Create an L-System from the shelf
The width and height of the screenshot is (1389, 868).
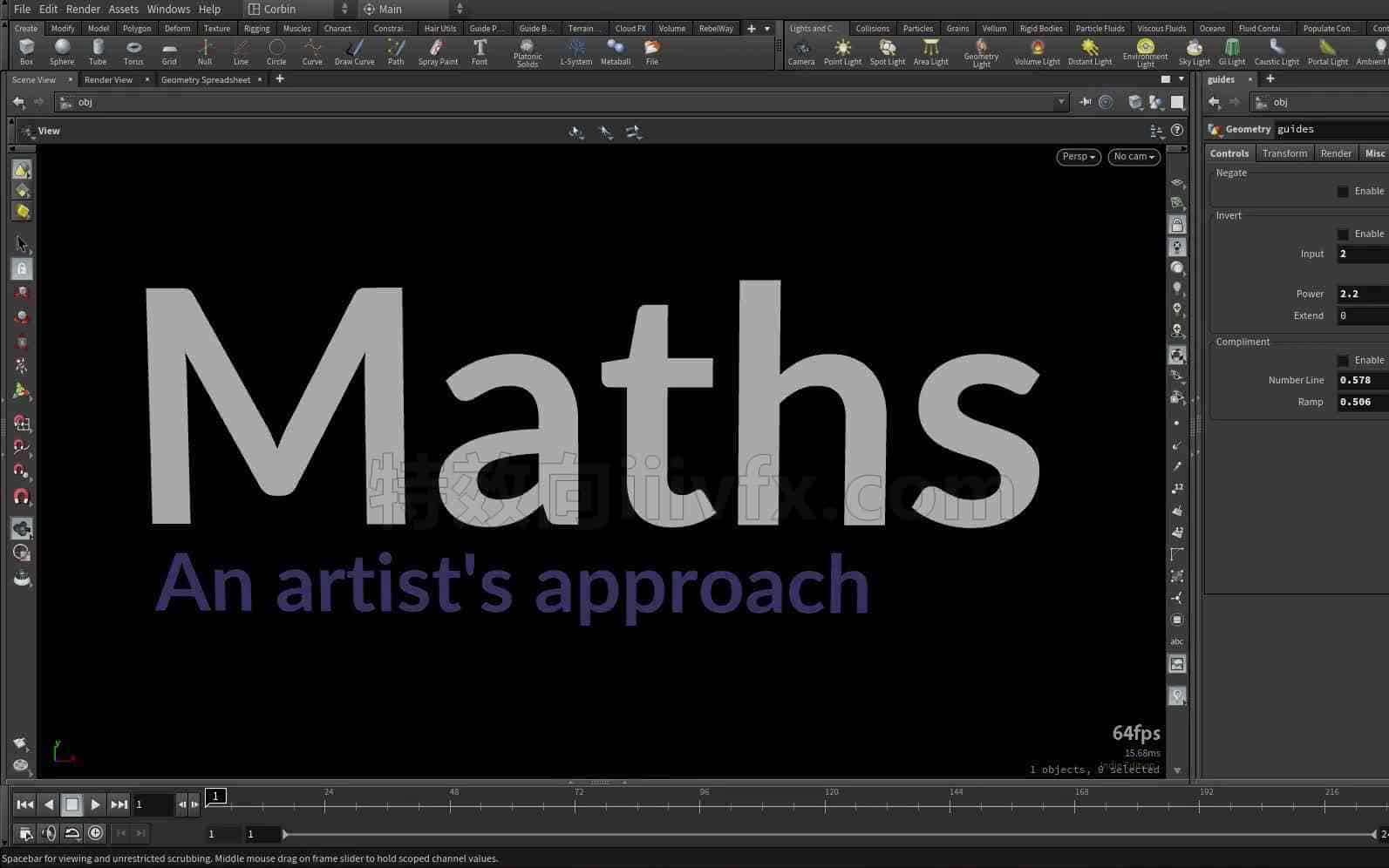click(576, 52)
